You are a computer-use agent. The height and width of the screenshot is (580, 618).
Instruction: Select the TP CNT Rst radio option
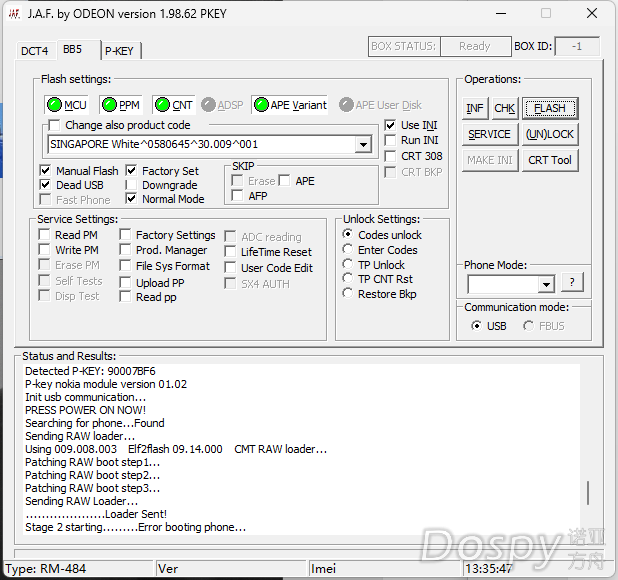pyautogui.click(x=348, y=279)
